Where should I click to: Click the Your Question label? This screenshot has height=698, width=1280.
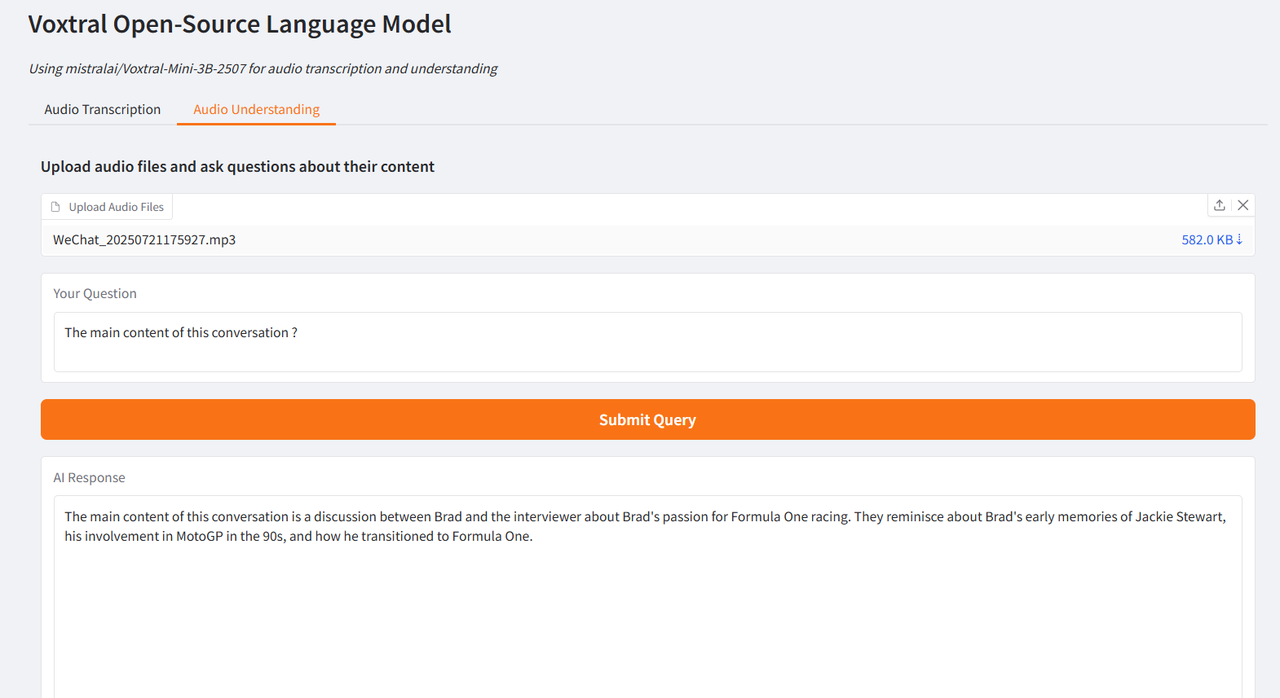pos(95,294)
